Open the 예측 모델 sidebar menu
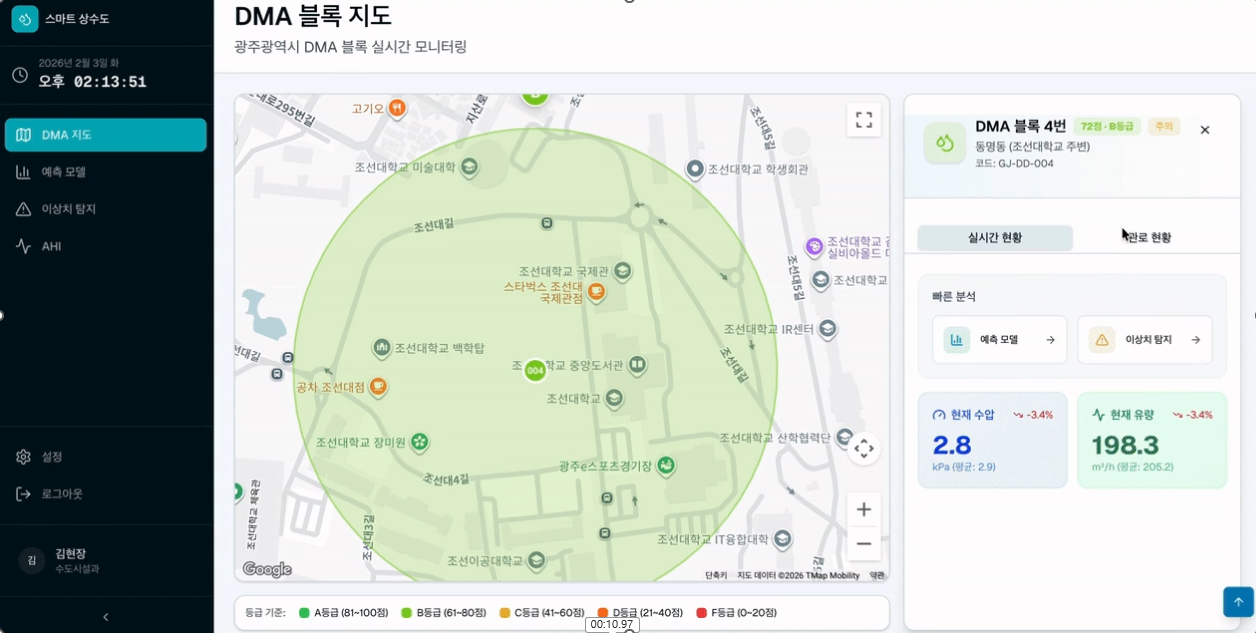This screenshot has height=633, width=1256. click(106, 172)
